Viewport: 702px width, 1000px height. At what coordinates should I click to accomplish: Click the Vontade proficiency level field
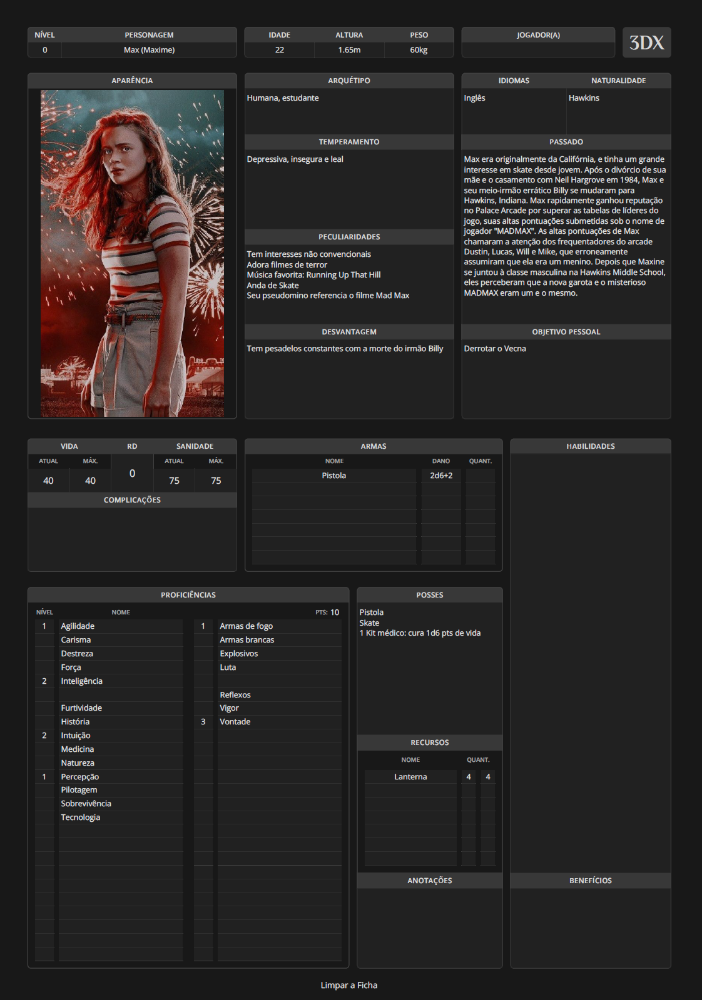pos(203,722)
